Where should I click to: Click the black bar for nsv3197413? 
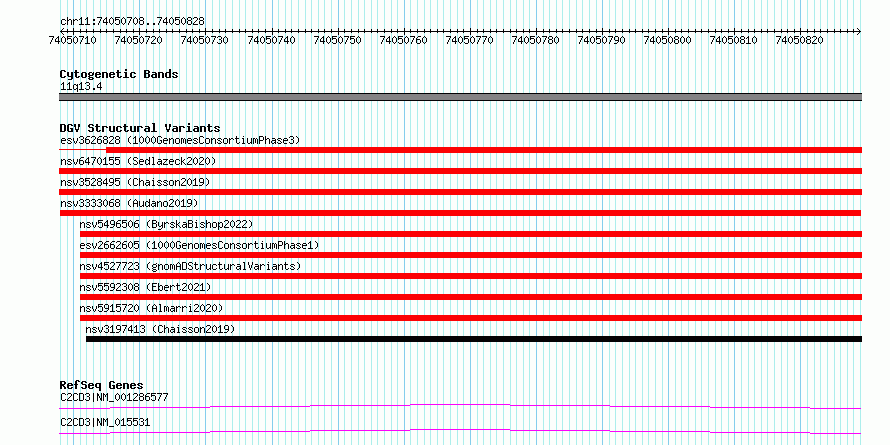pos(474,339)
